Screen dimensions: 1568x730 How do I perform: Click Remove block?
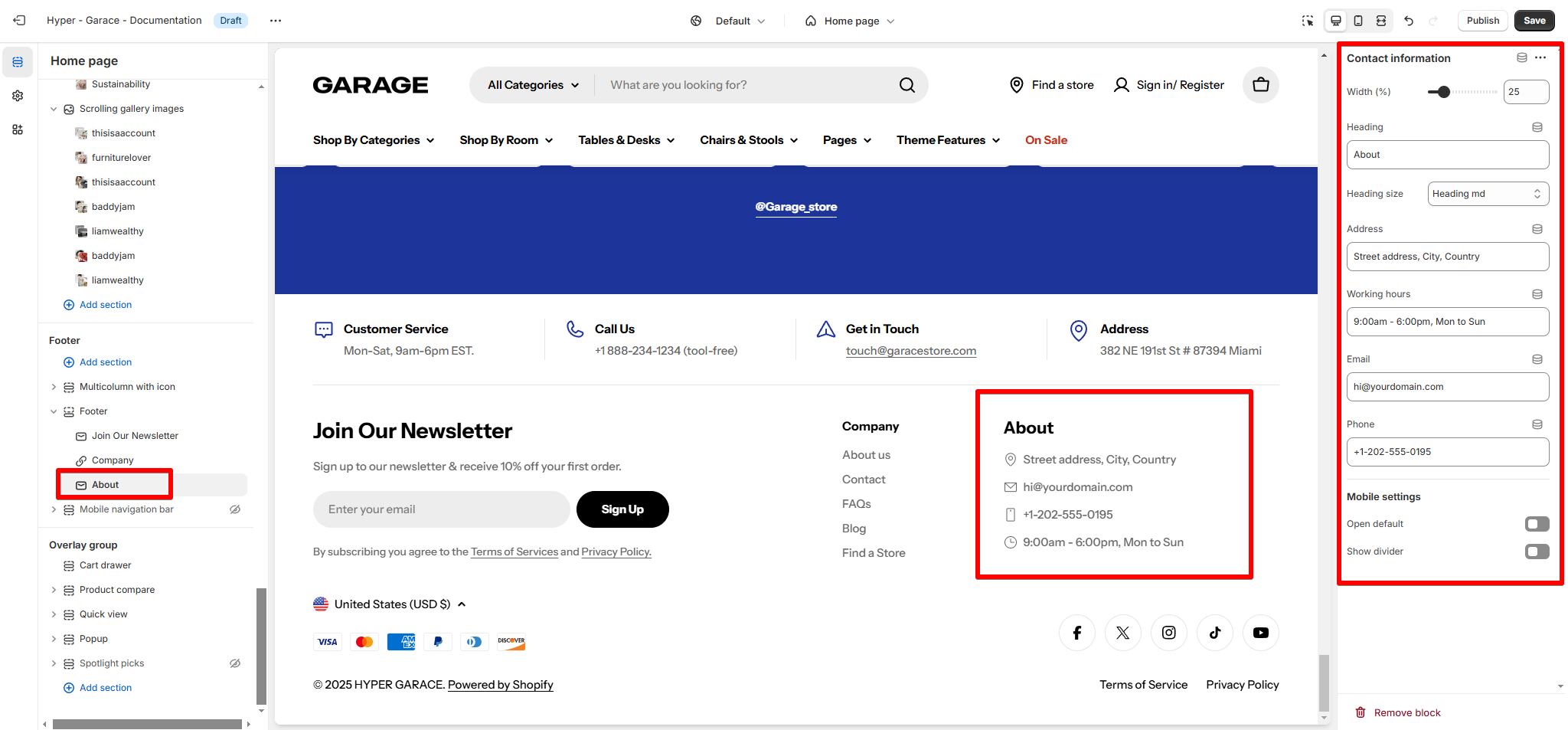click(1398, 712)
